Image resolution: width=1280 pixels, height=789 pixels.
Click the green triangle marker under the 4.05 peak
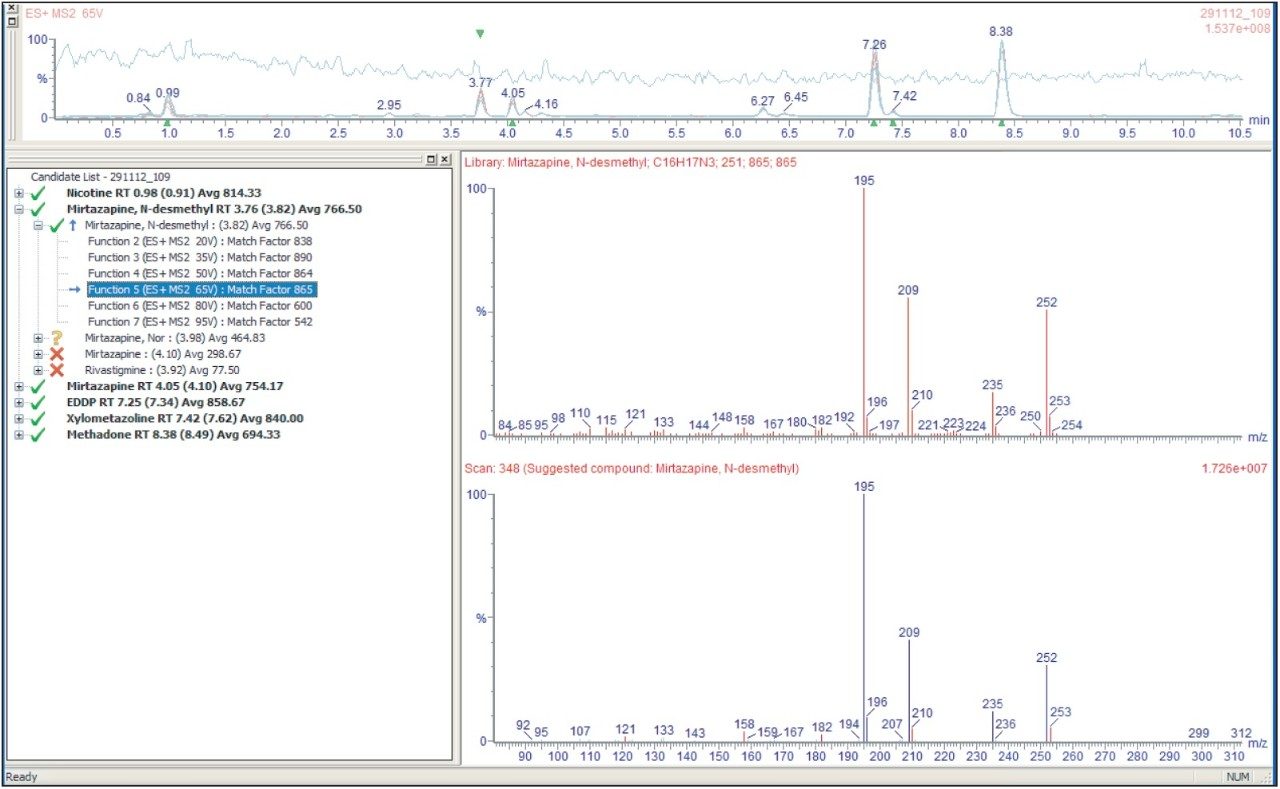(512, 122)
